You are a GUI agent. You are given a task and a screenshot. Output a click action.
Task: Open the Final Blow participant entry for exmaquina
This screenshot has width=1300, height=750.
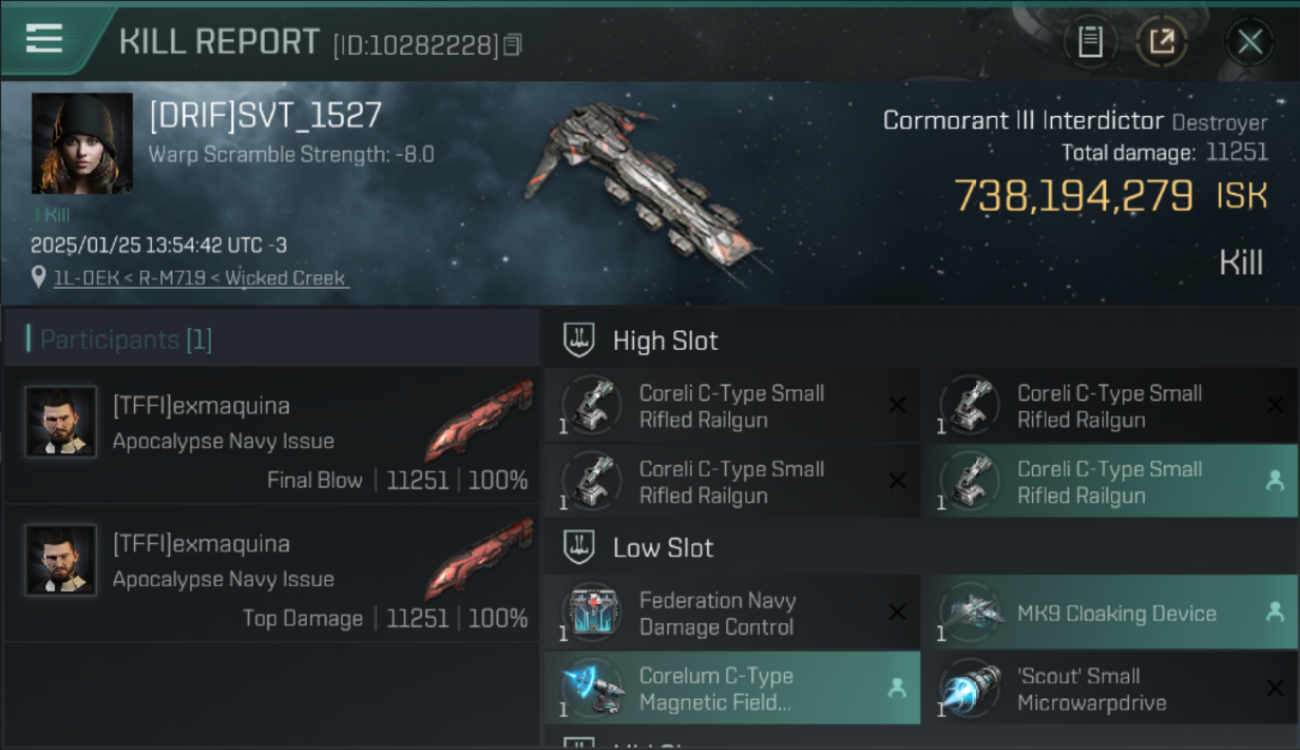[271, 435]
